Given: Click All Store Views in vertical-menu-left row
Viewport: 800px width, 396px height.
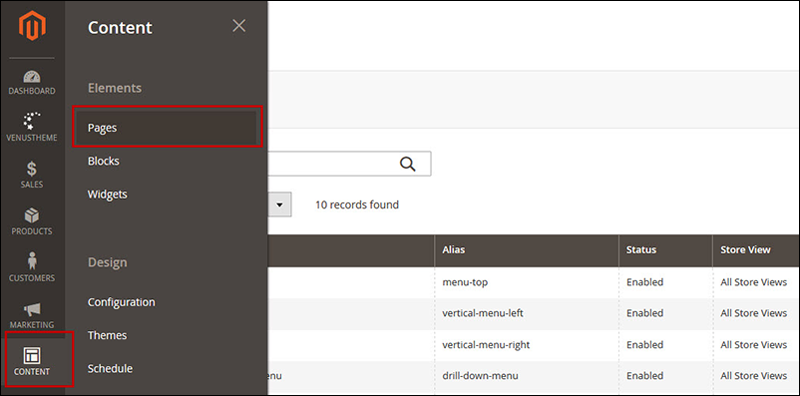Looking at the screenshot, I should [754, 313].
